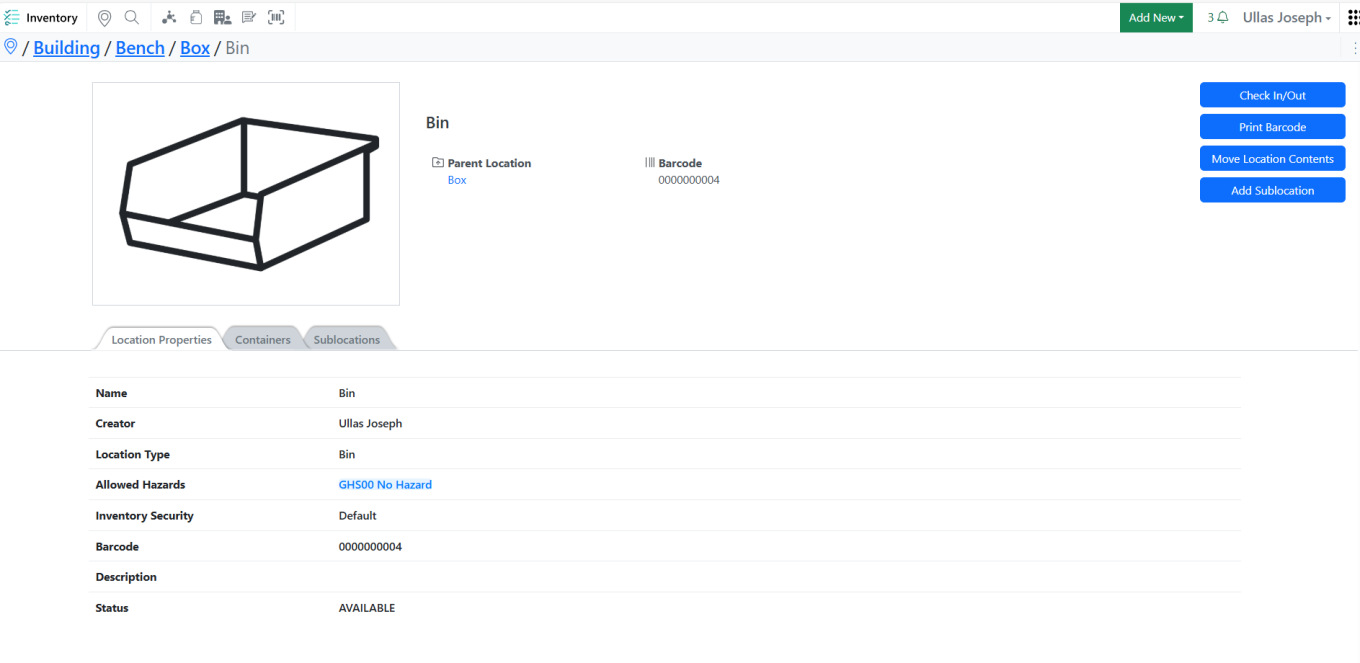Go to Bench in the breadcrumb
Viewport: 1360px width, 663px height.
point(140,48)
